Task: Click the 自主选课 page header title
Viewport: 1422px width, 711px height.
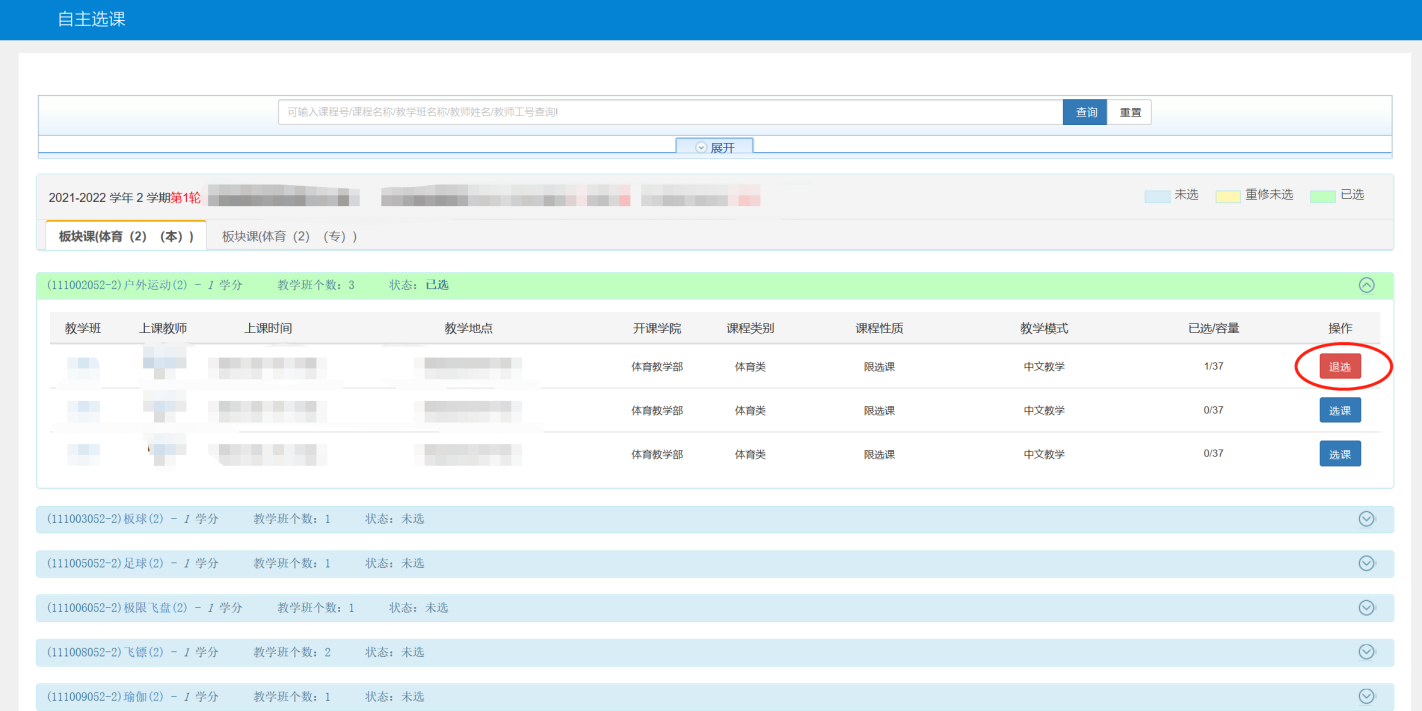Action: click(92, 19)
